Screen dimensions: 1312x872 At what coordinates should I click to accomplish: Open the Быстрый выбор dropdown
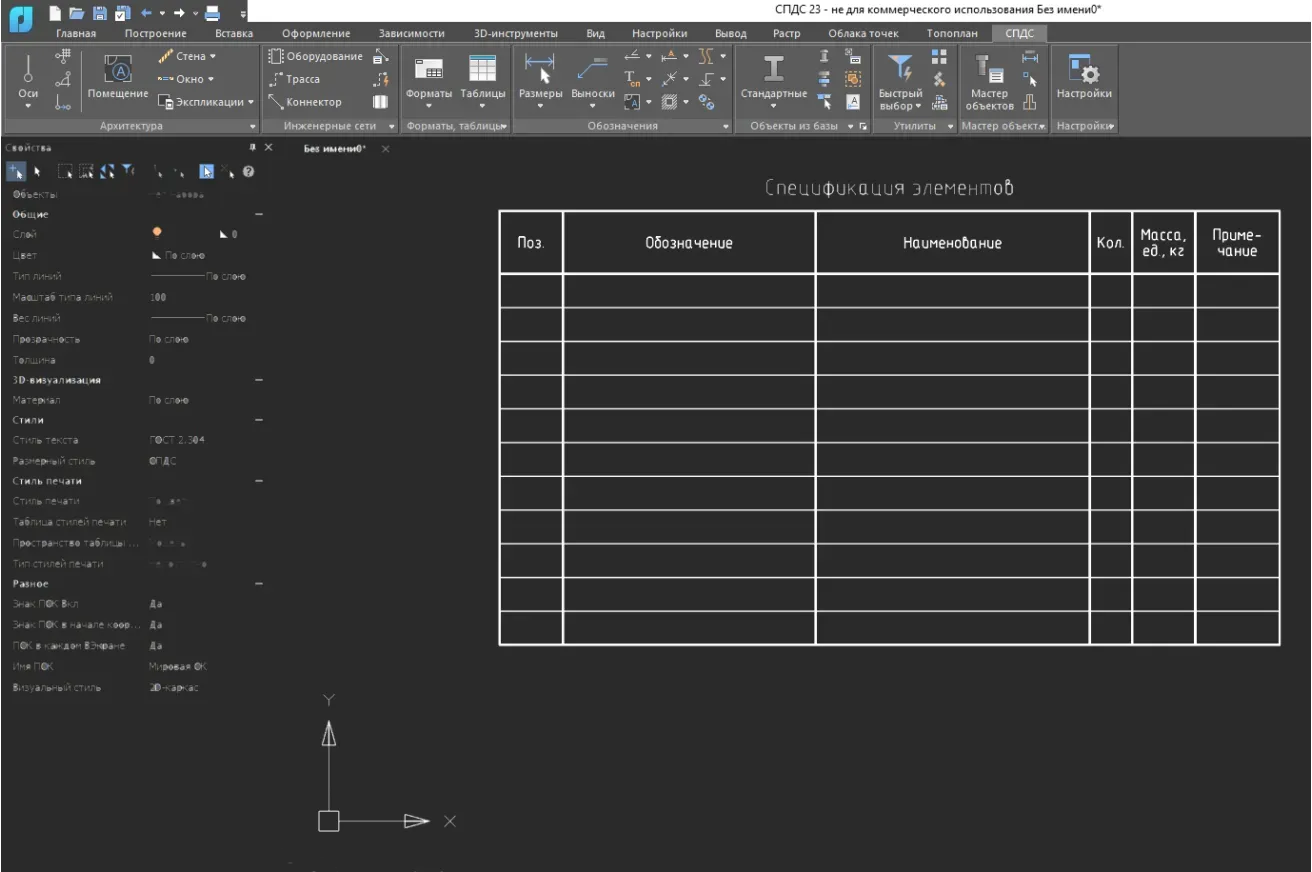pyautogui.click(x=900, y=106)
